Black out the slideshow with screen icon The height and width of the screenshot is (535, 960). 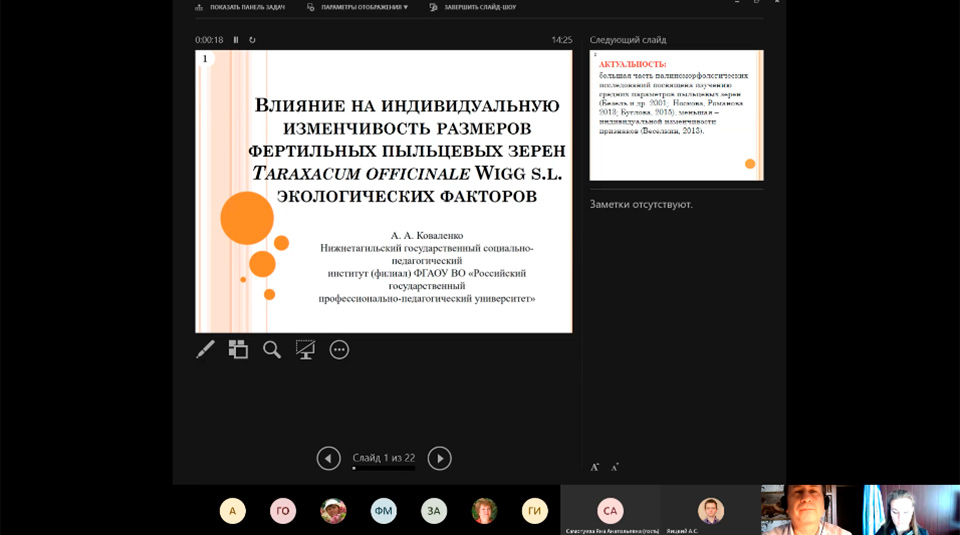pyautogui.click(x=305, y=350)
